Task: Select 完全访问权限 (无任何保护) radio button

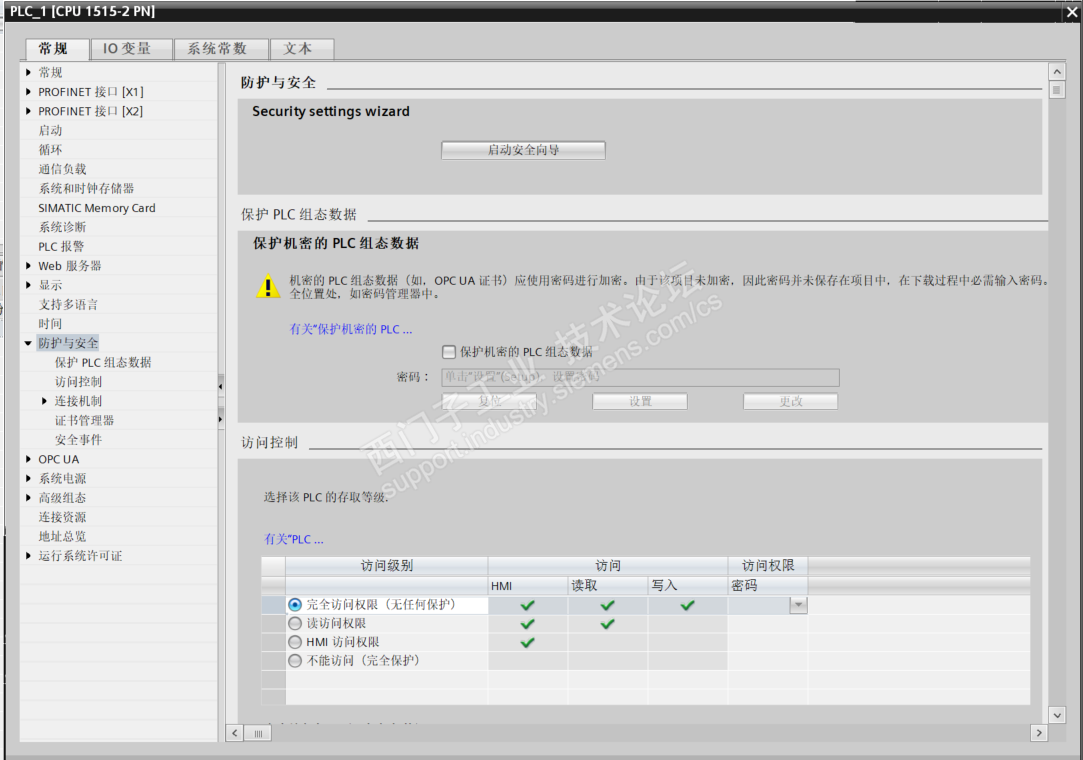Action: click(x=295, y=605)
